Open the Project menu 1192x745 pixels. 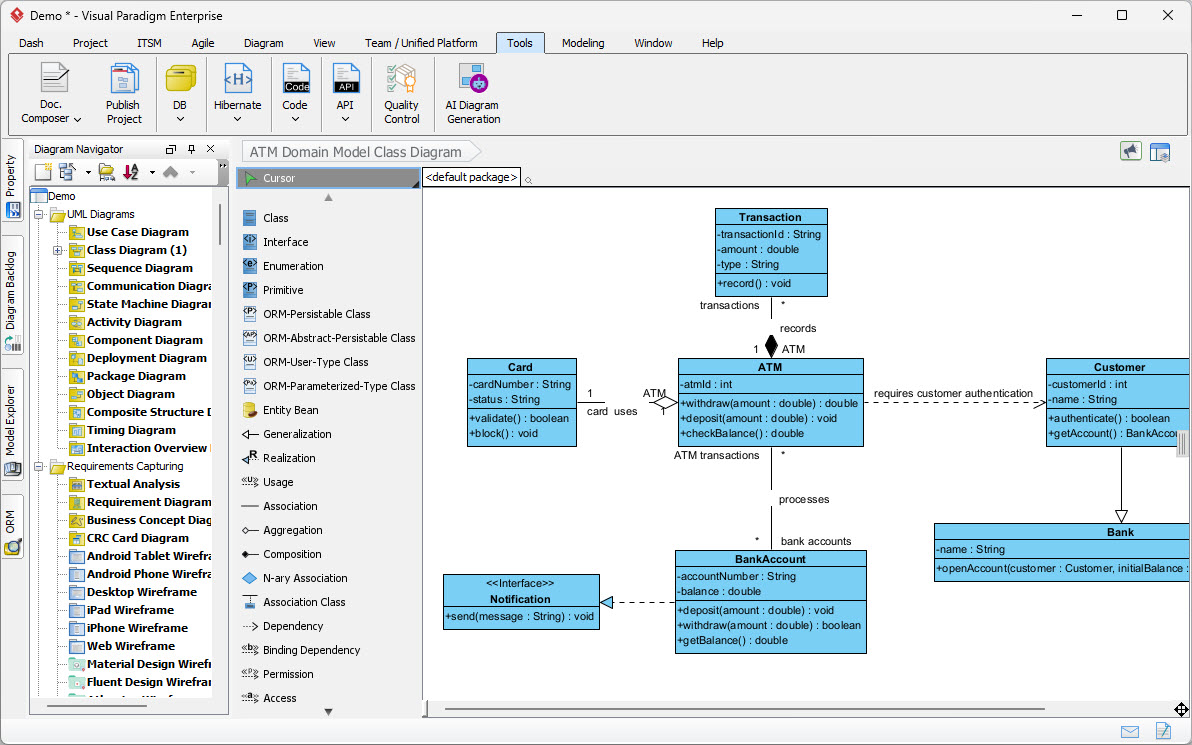[x=90, y=43]
